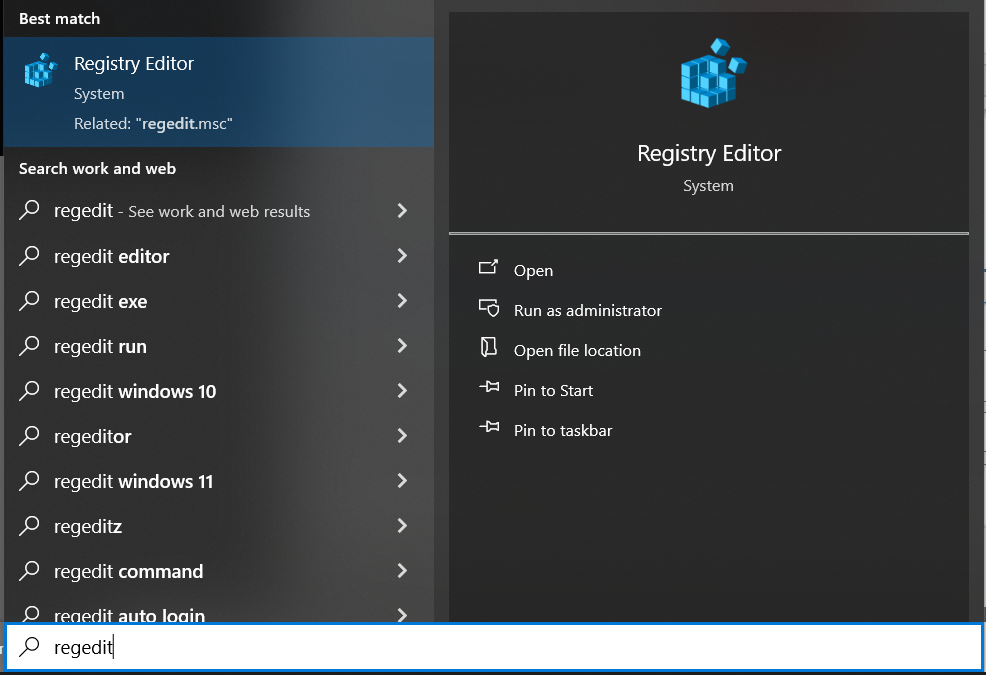Click the search magnifier in the input bar
This screenshot has width=986, height=675.
pyautogui.click(x=28, y=647)
